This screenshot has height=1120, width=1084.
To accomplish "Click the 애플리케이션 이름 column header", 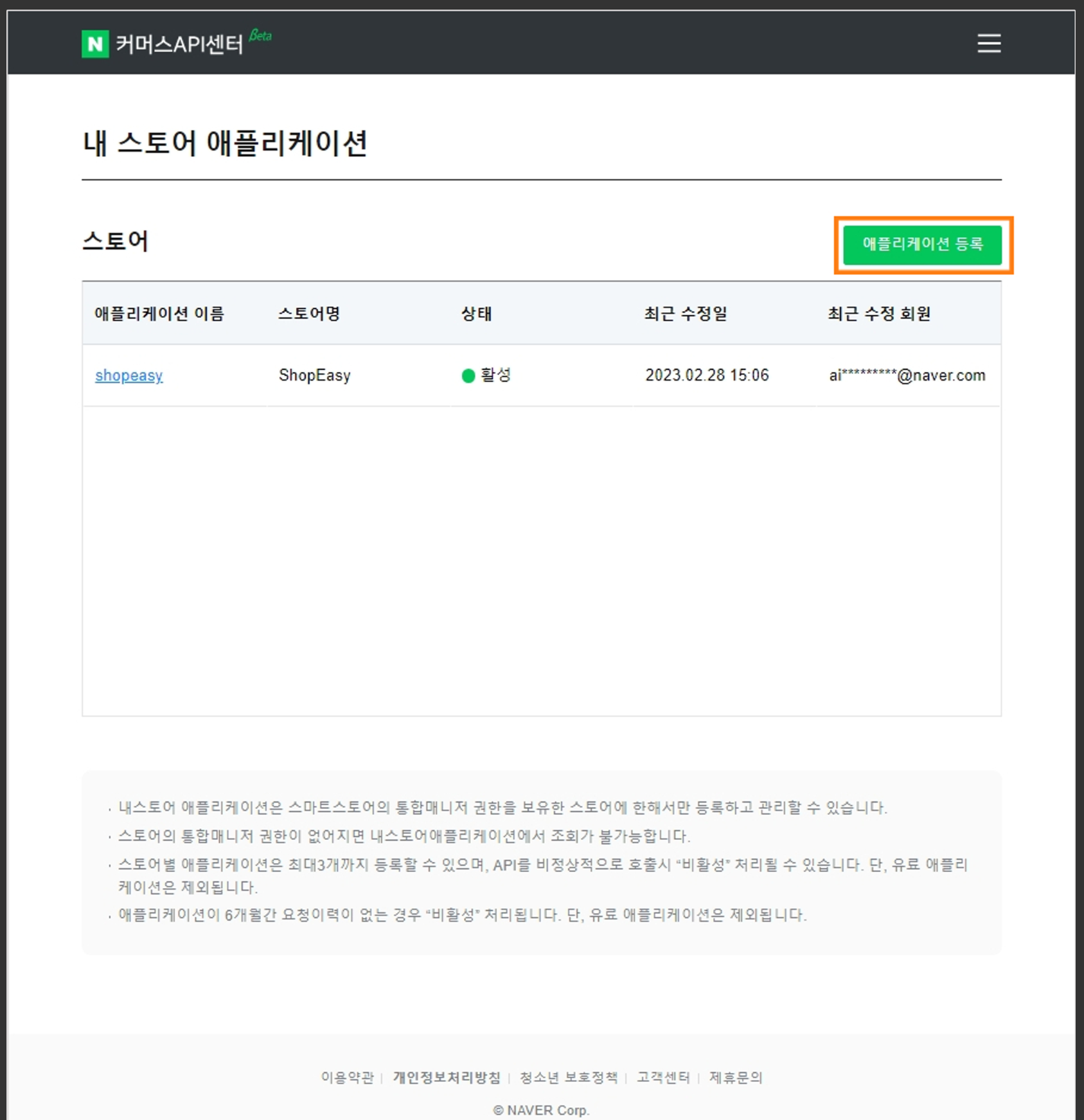I will 159,314.
